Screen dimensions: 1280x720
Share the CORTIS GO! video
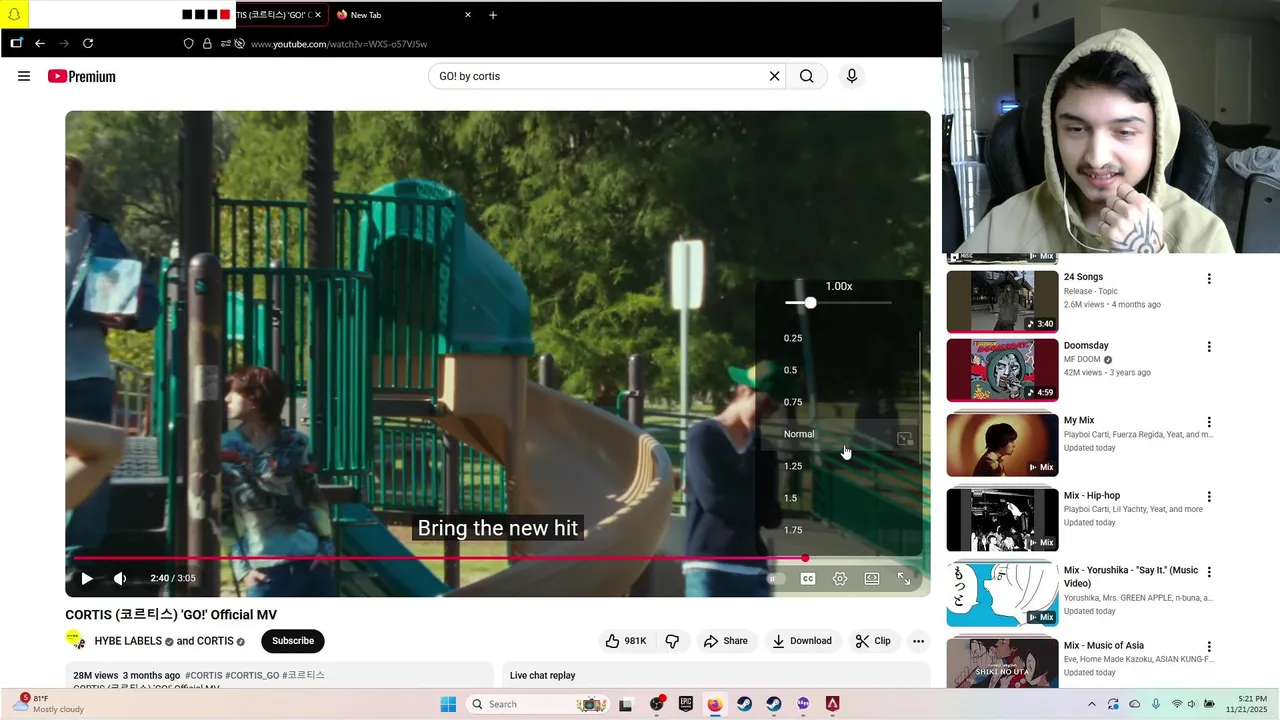pos(725,641)
